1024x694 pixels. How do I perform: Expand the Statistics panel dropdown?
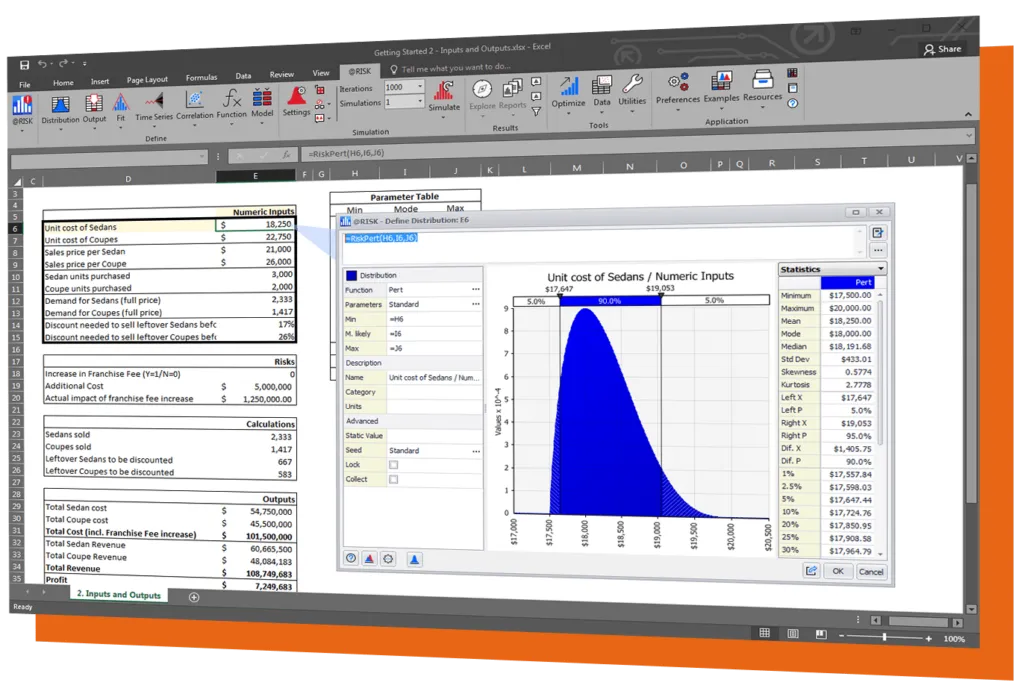pos(880,269)
